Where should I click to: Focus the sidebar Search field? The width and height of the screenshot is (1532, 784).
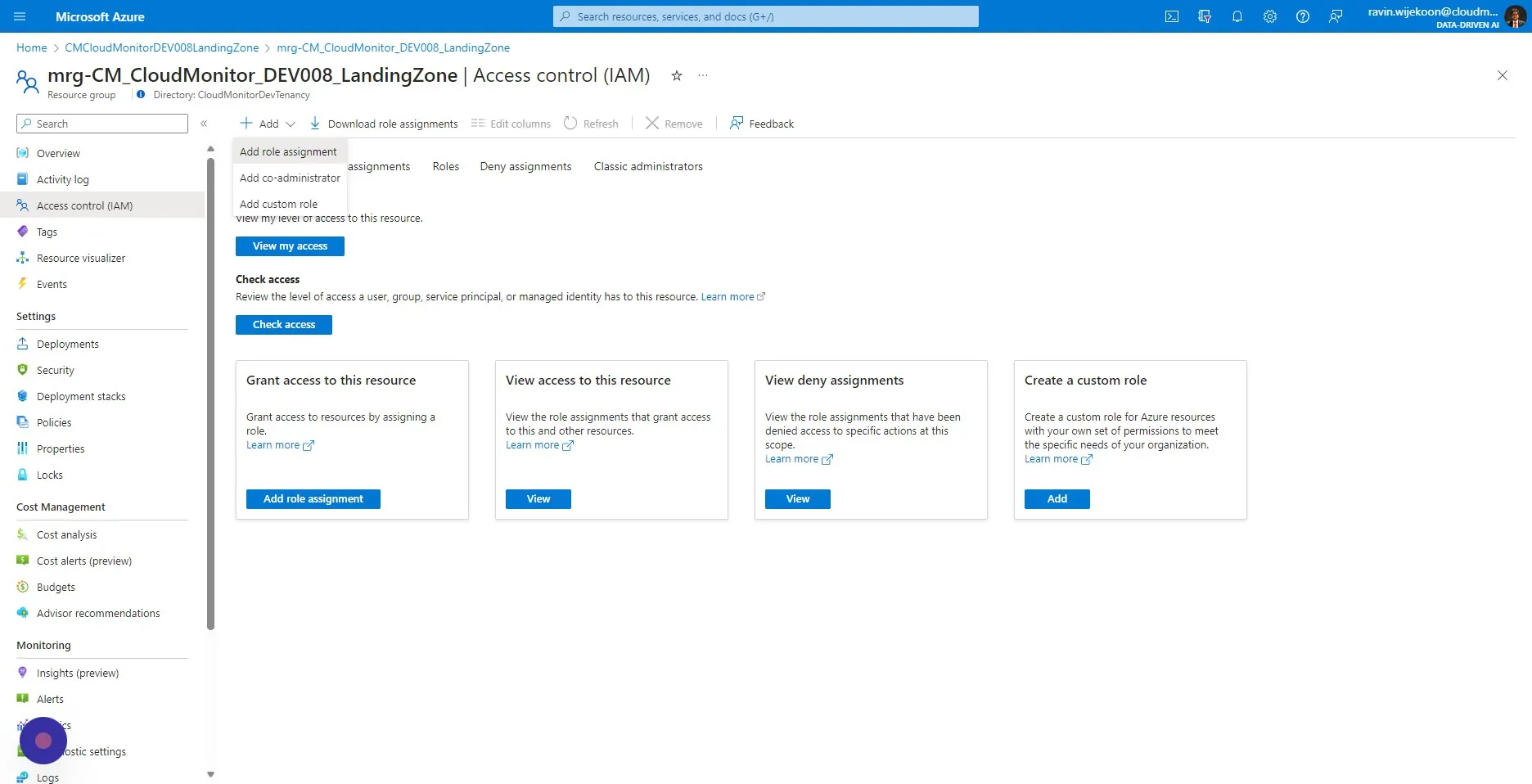coord(102,124)
